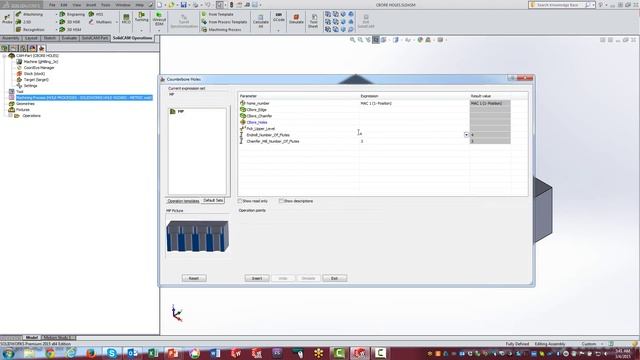Choose From Process Template
This screenshot has width=640, height=360.
(224, 22)
